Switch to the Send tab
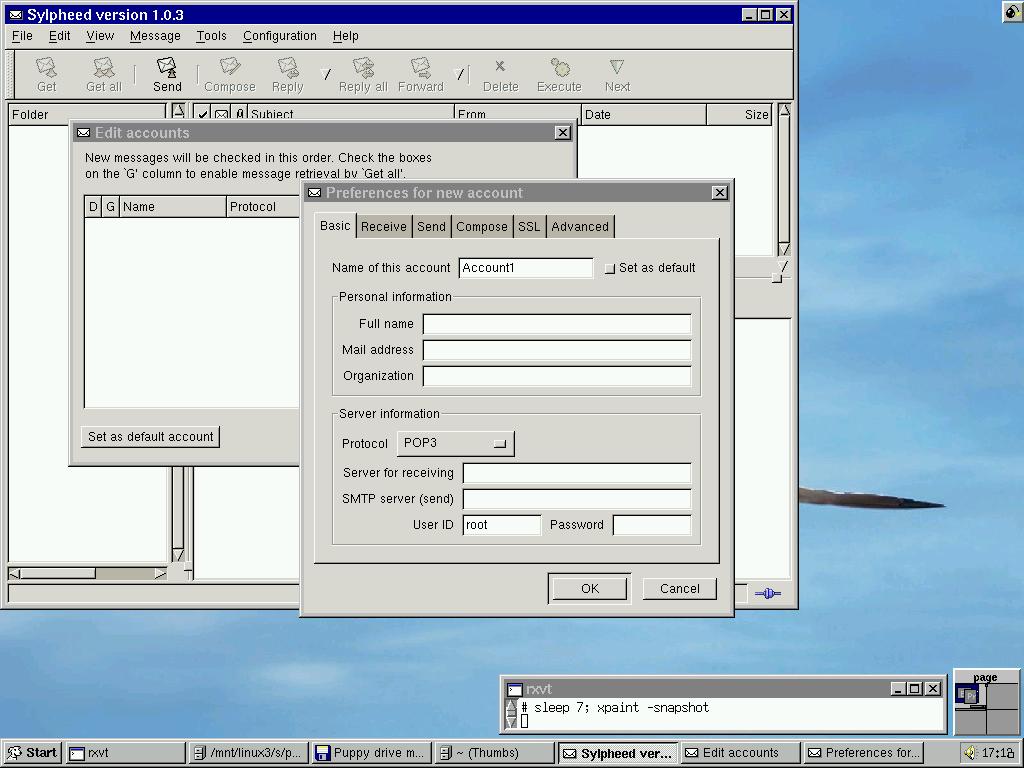1024x768 pixels. 431,227
